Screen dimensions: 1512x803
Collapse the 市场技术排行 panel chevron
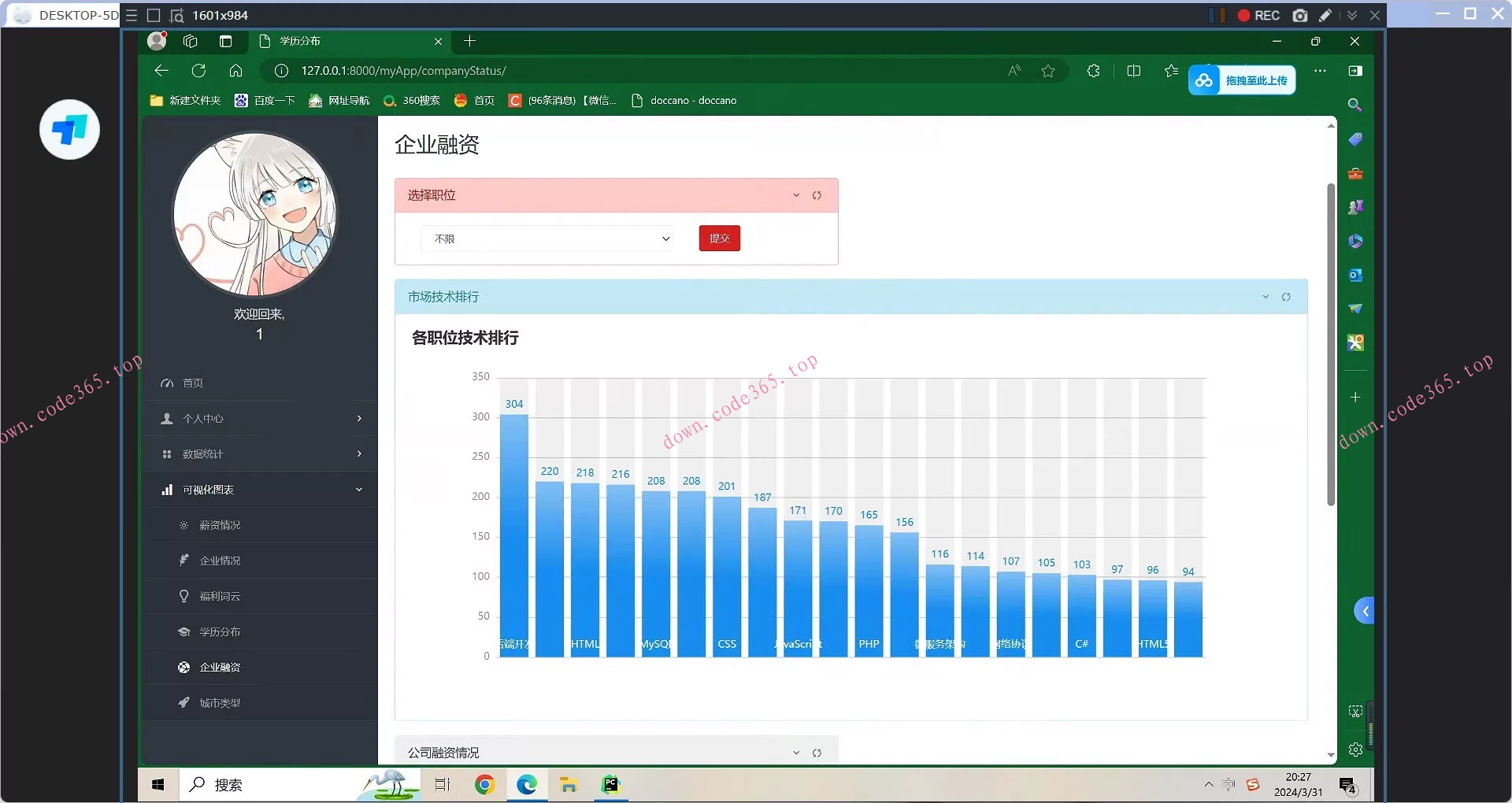click(x=1266, y=297)
